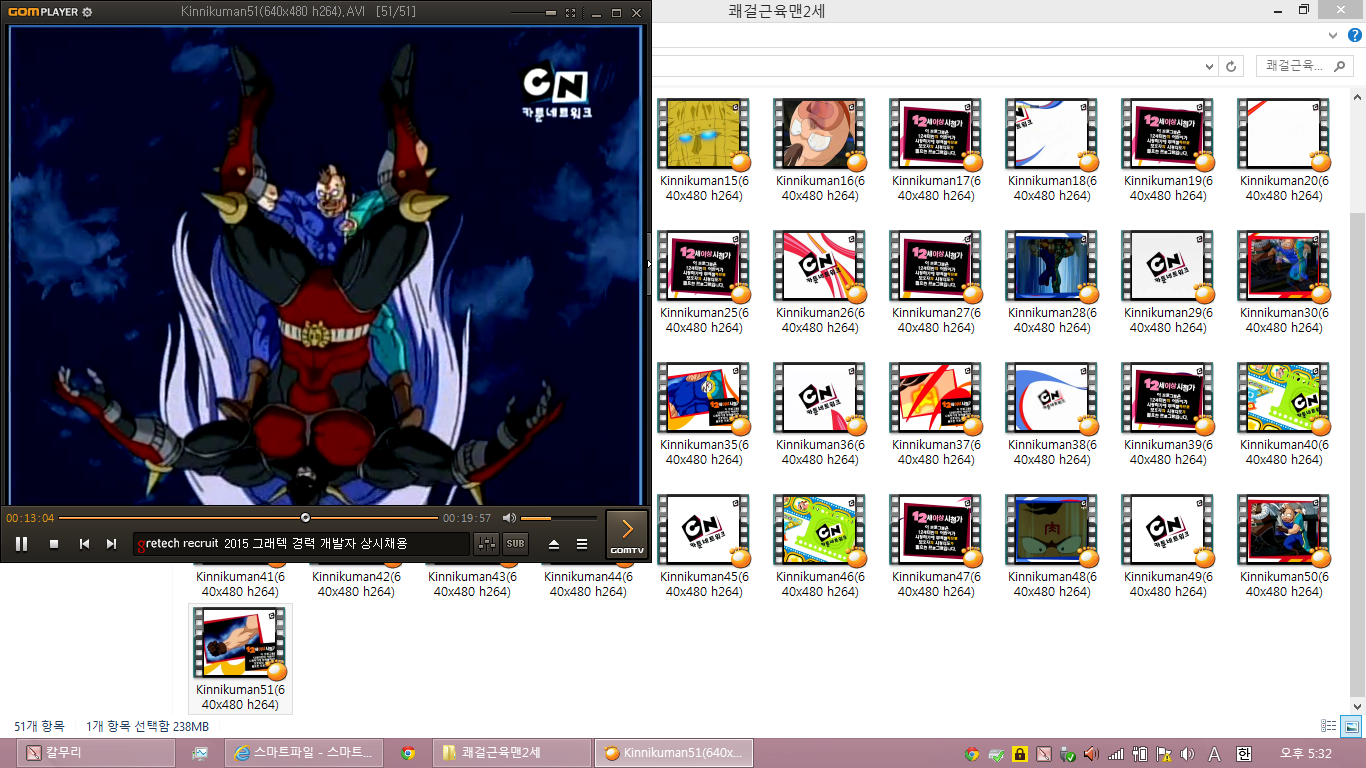Select Kinnikuman20 file icon
This screenshot has width=1366, height=768.
pos(1282,134)
